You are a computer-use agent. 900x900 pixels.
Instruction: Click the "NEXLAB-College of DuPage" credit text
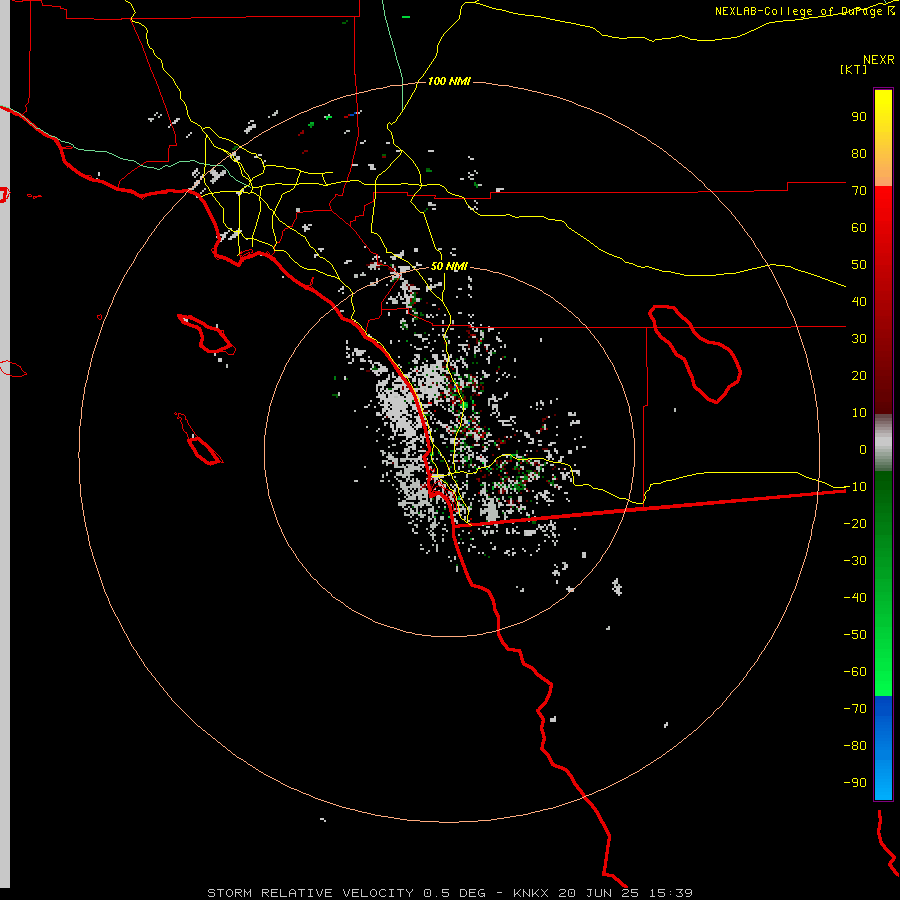point(800,11)
